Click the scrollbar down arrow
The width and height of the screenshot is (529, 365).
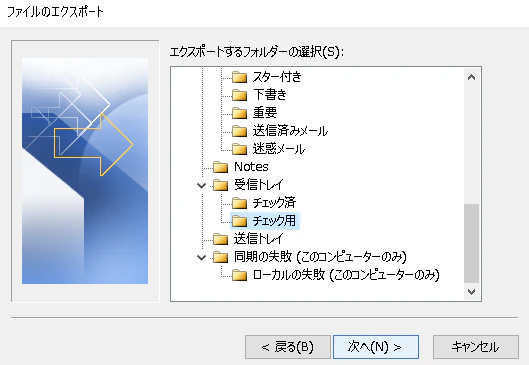click(472, 291)
